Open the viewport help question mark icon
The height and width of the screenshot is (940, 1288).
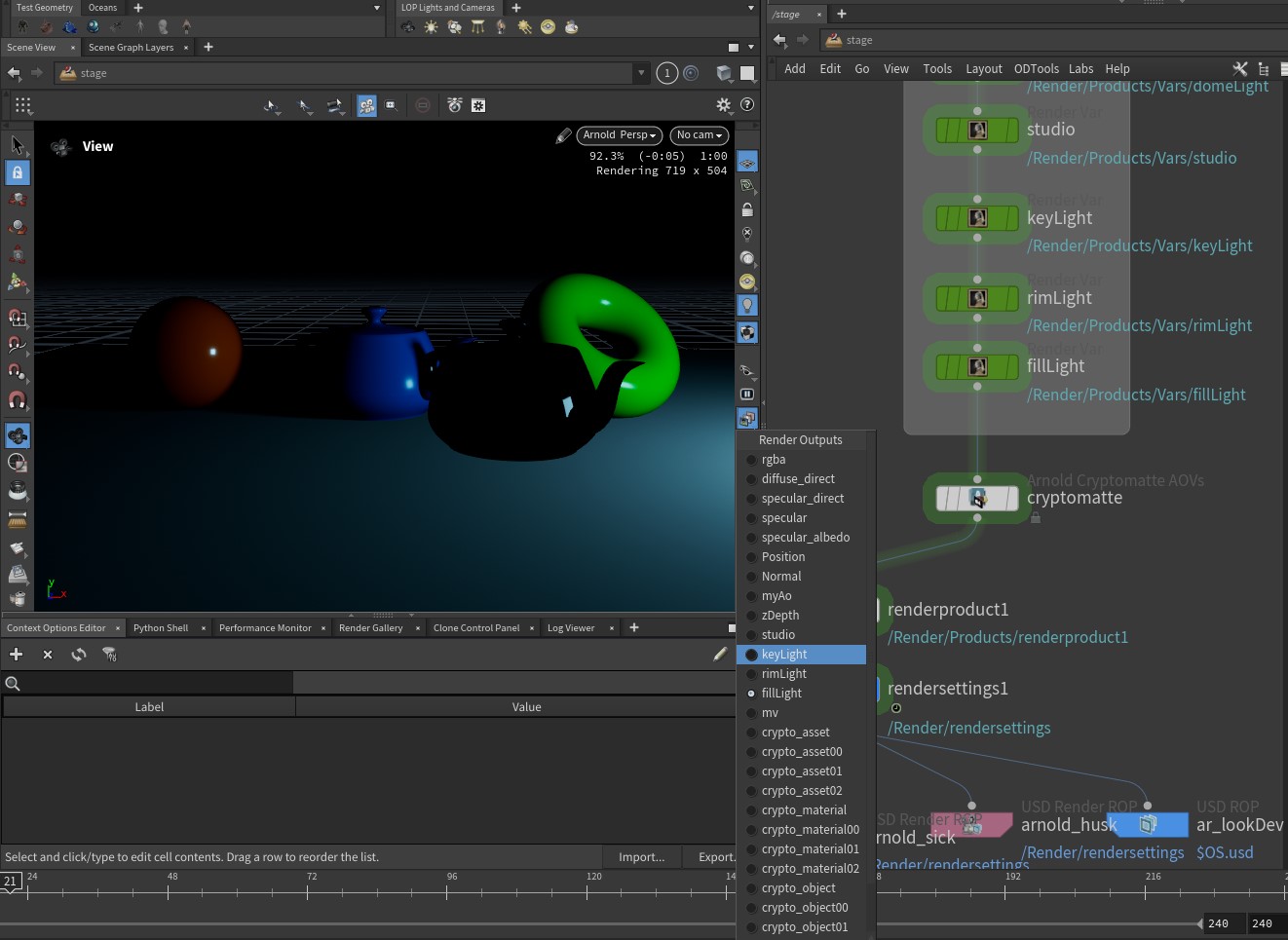(747, 104)
